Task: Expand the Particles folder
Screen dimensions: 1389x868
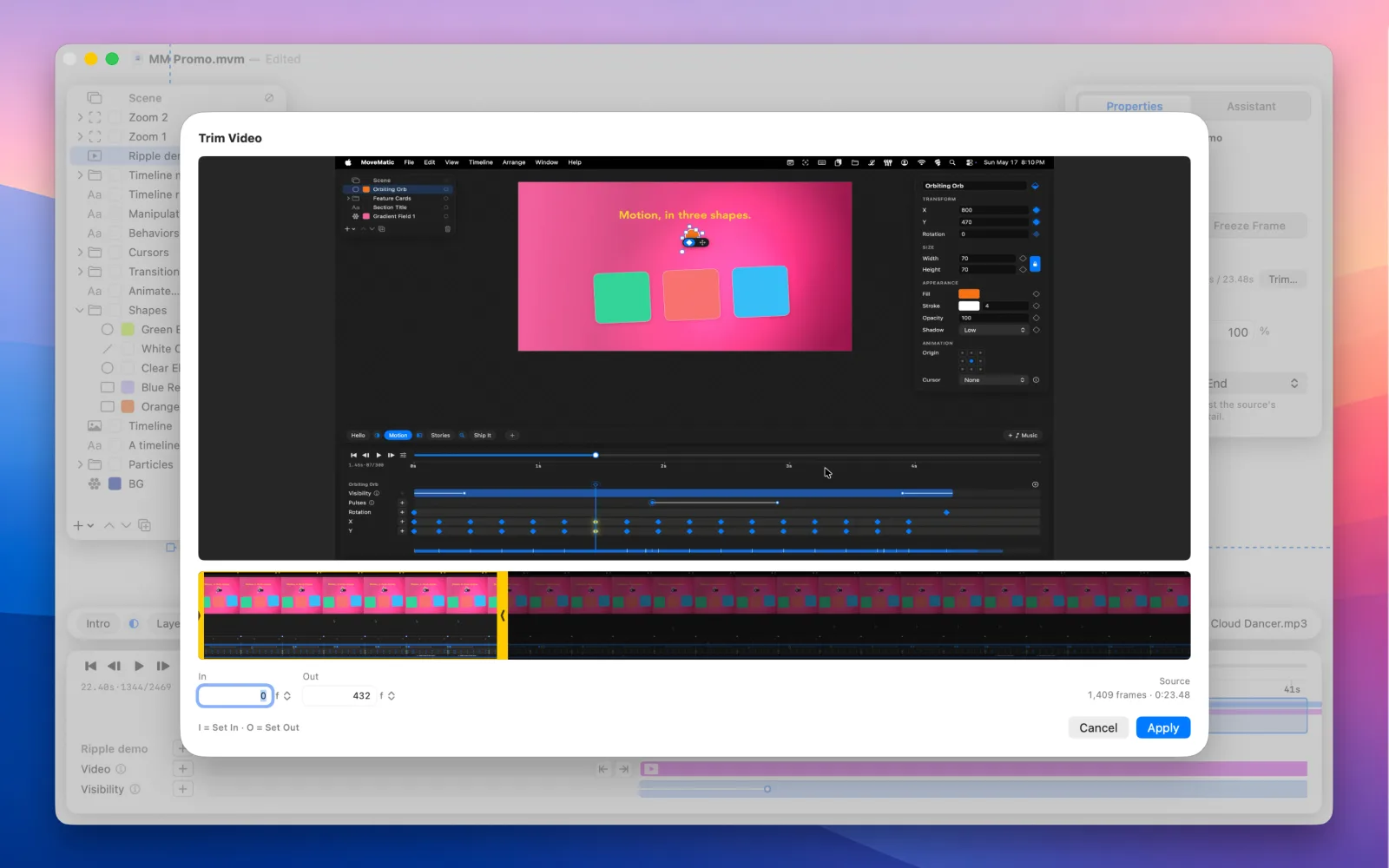Action: [80, 464]
